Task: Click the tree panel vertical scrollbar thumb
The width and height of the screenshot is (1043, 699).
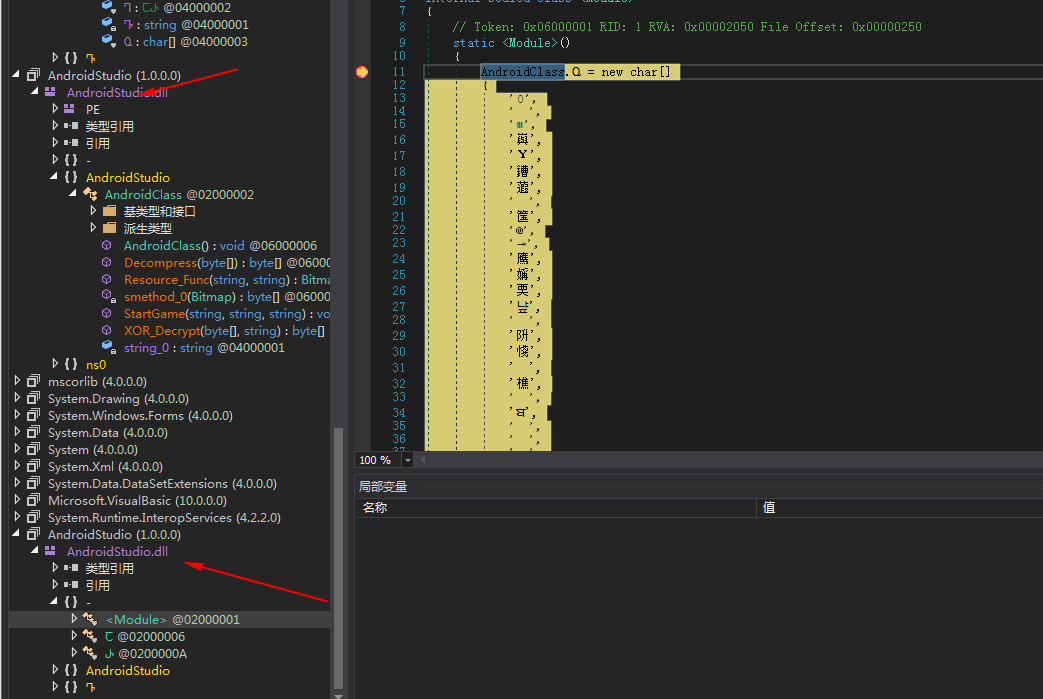Action: (x=338, y=557)
